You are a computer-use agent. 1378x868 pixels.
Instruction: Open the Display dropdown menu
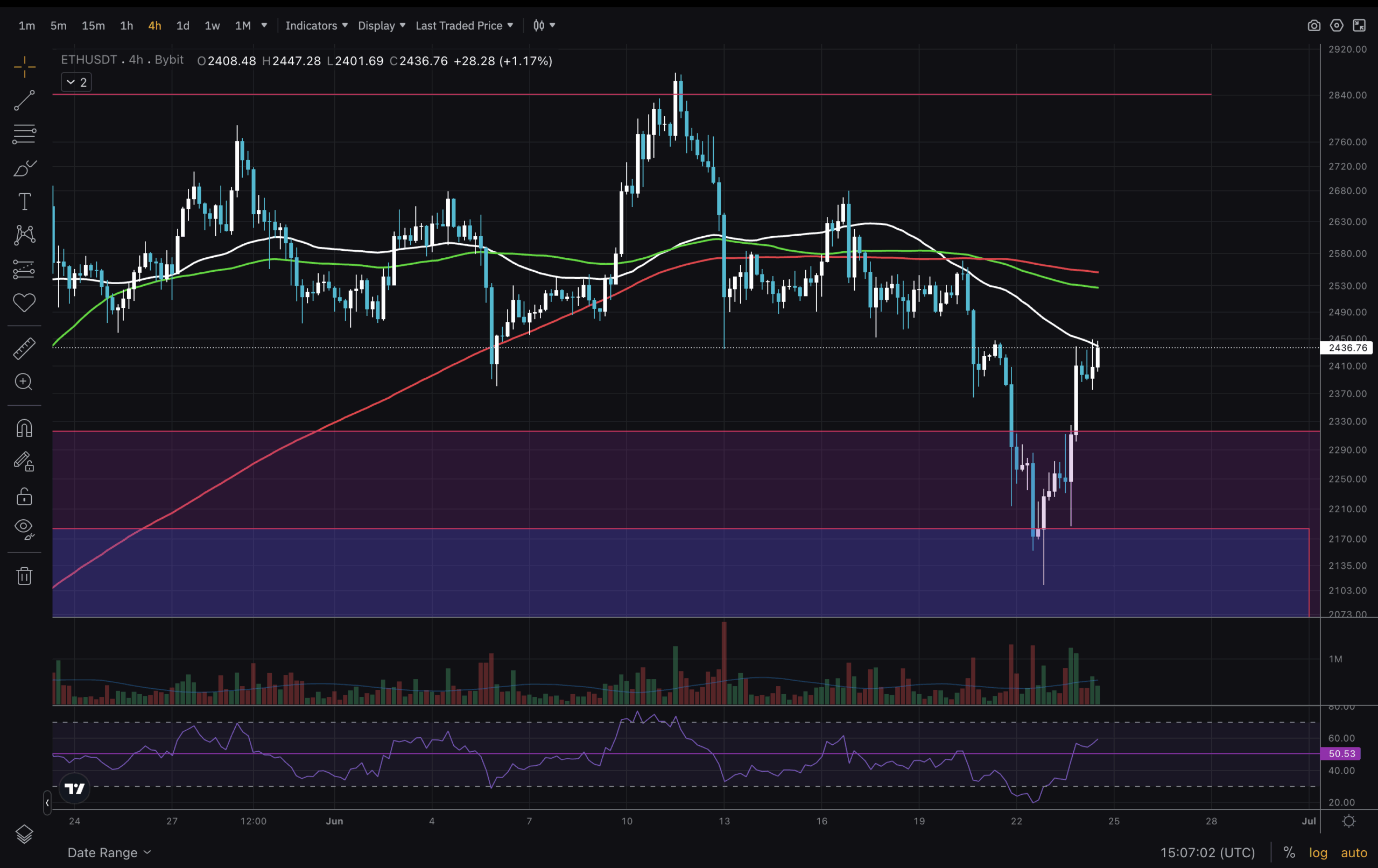point(382,25)
